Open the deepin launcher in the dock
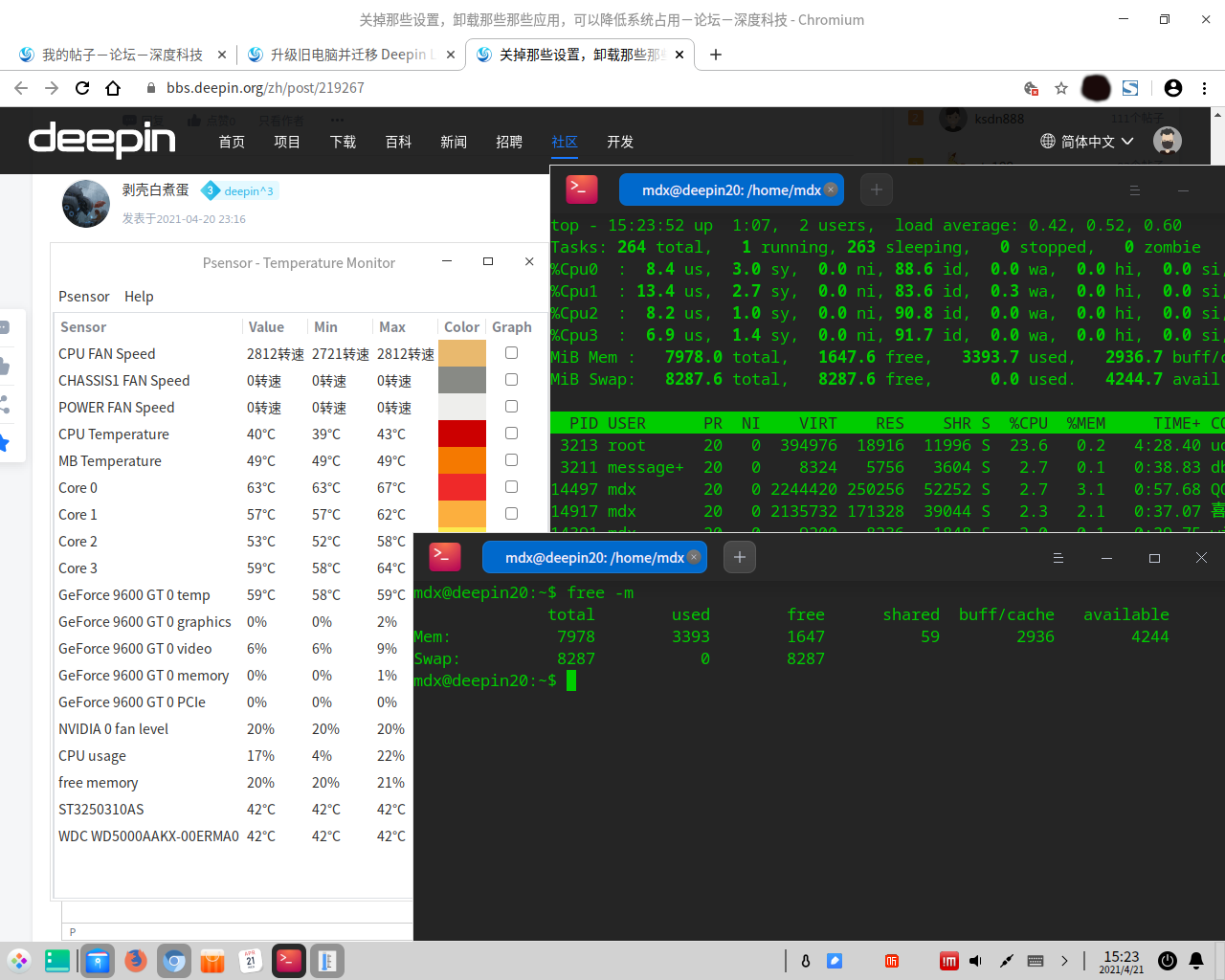Image resolution: width=1225 pixels, height=980 pixels. pos(19,961)
